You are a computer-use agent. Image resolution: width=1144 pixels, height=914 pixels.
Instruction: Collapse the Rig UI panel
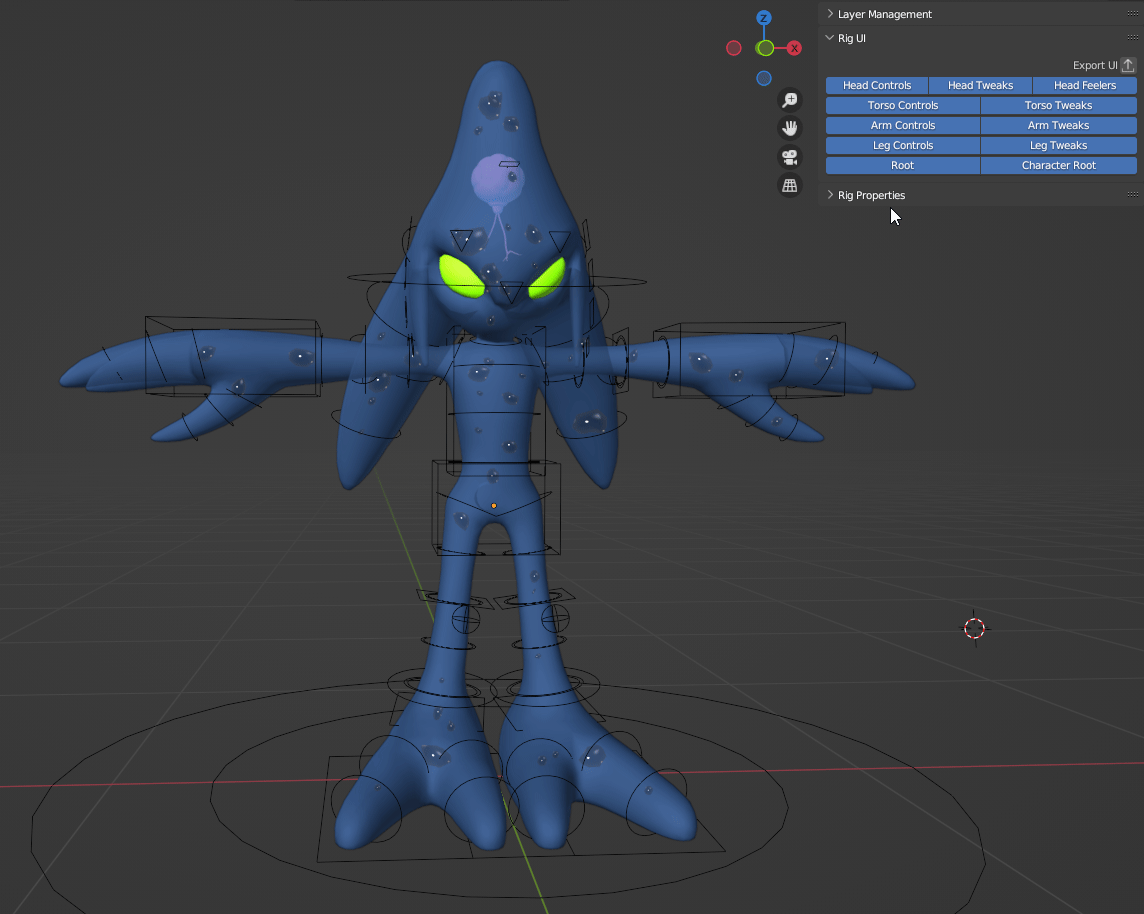point(830,38)
